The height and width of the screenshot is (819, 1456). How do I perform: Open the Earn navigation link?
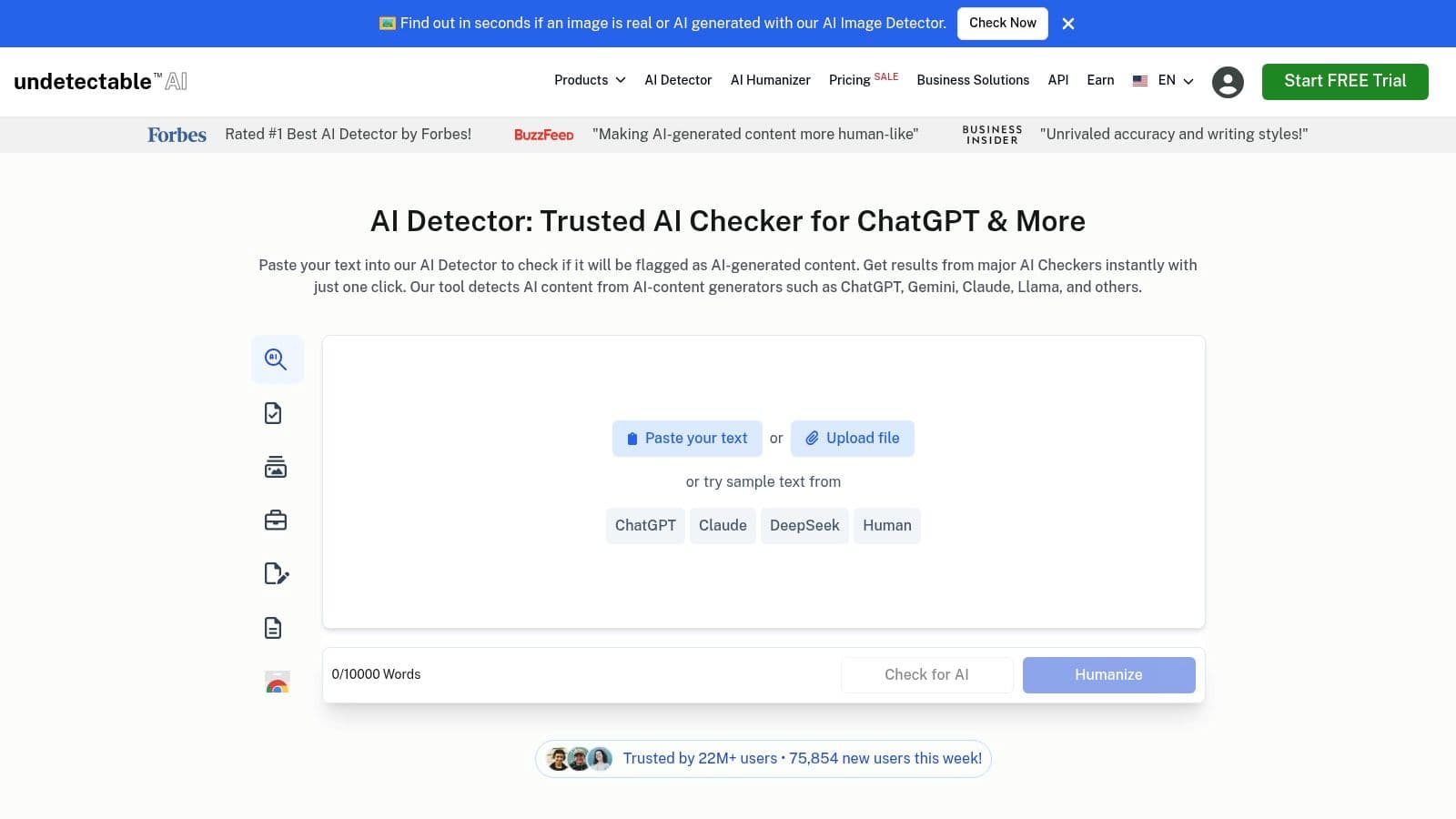(1100, 80)
